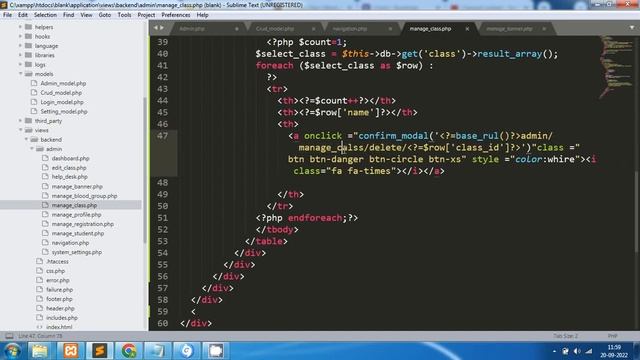
Task: Switch to the navigation.php tab
Action: click(350, 29)
